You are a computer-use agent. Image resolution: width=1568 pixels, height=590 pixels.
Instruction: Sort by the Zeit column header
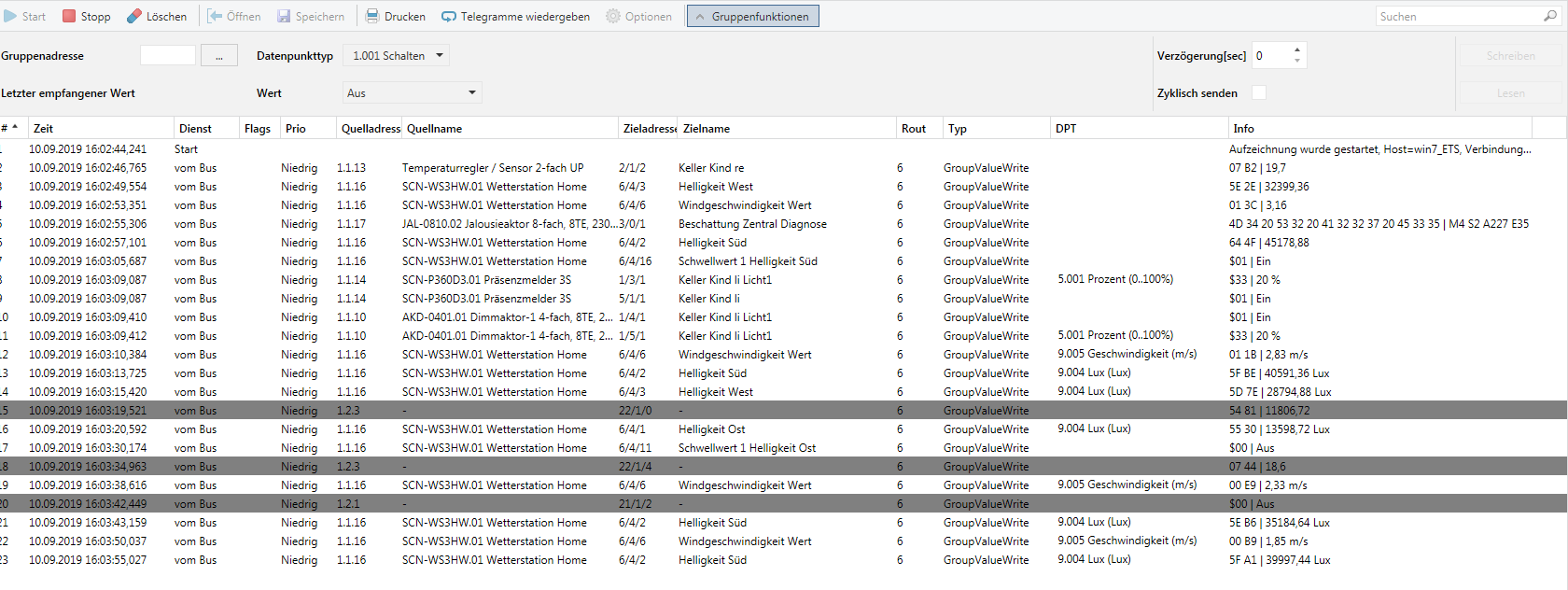pyautogui.click(x=100, y=128)
